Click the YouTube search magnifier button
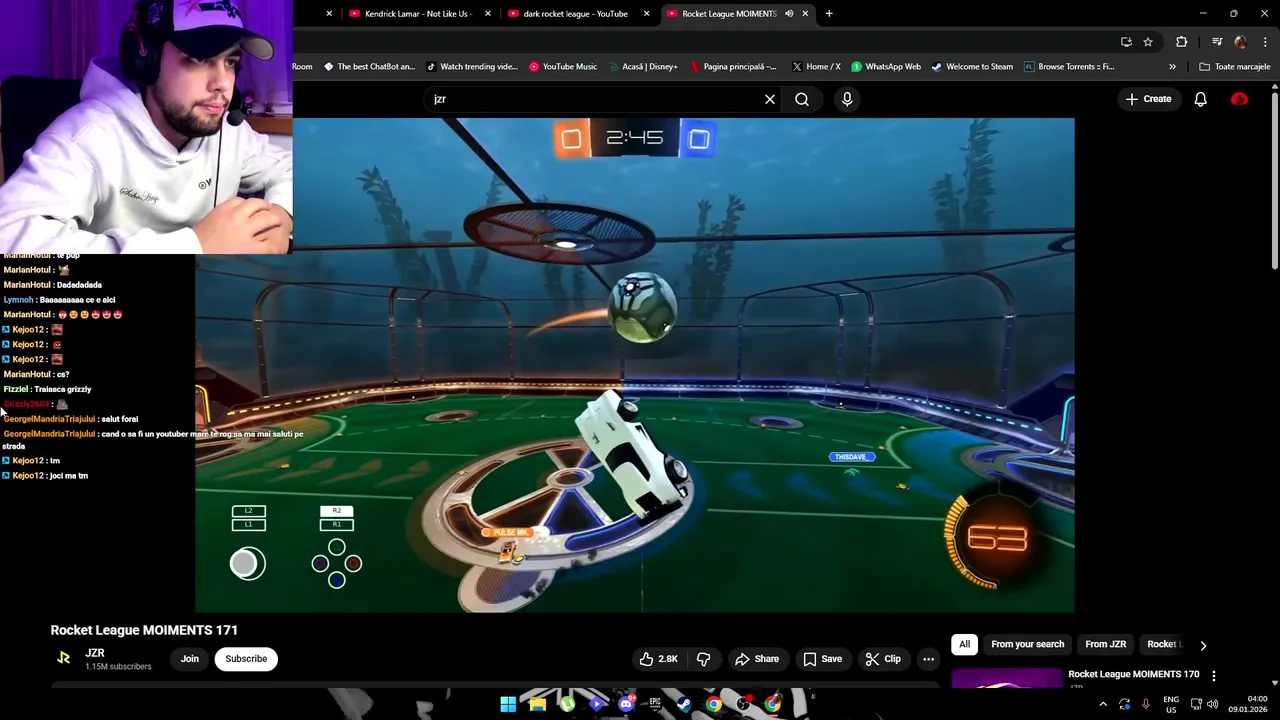The height and width of the screenshot is (720, 1280). pyautogui.click(x=802, y=99)
